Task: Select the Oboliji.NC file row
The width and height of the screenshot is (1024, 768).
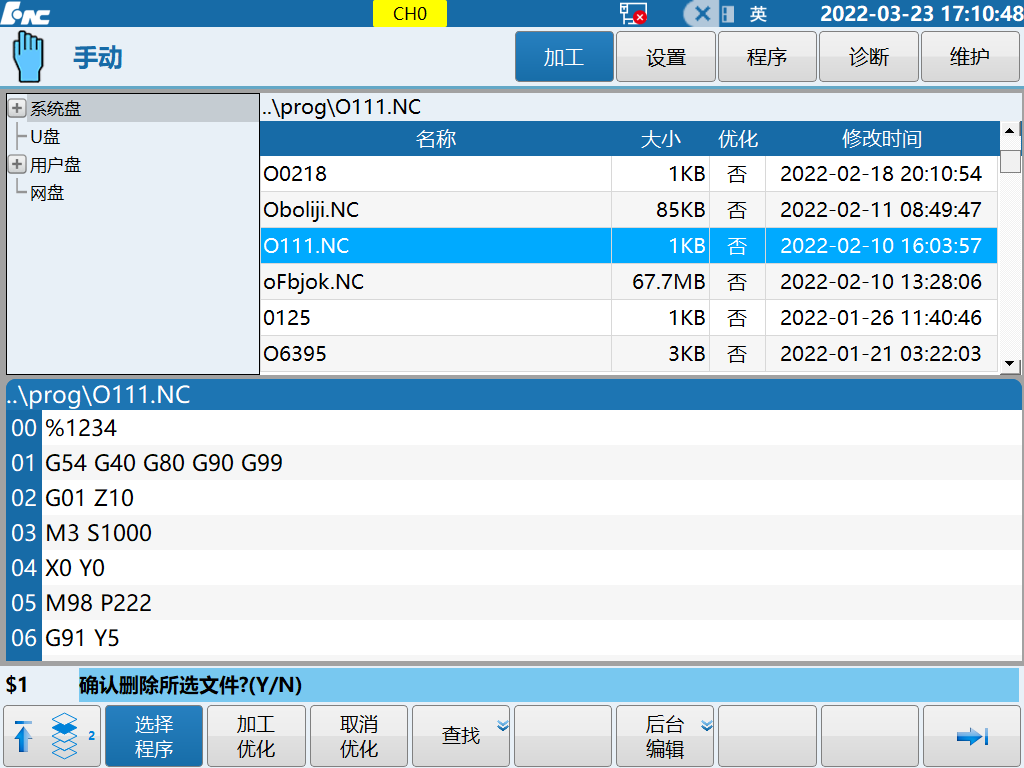Action: click(435, 210)
